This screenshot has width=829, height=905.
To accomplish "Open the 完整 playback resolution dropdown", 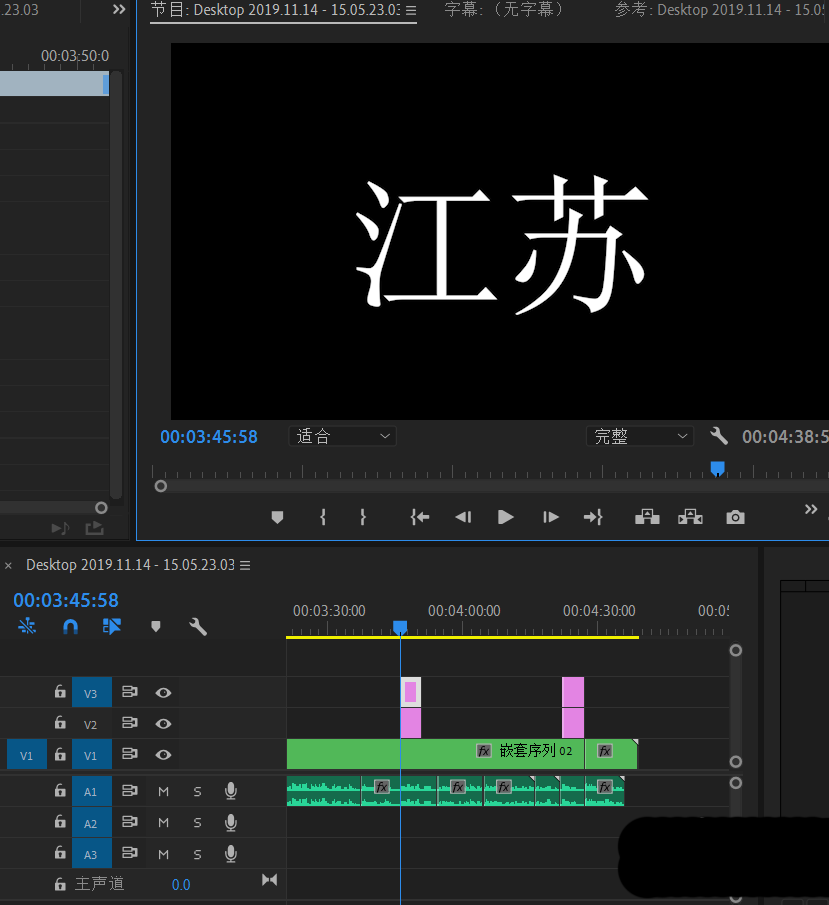I will [639, 436].
